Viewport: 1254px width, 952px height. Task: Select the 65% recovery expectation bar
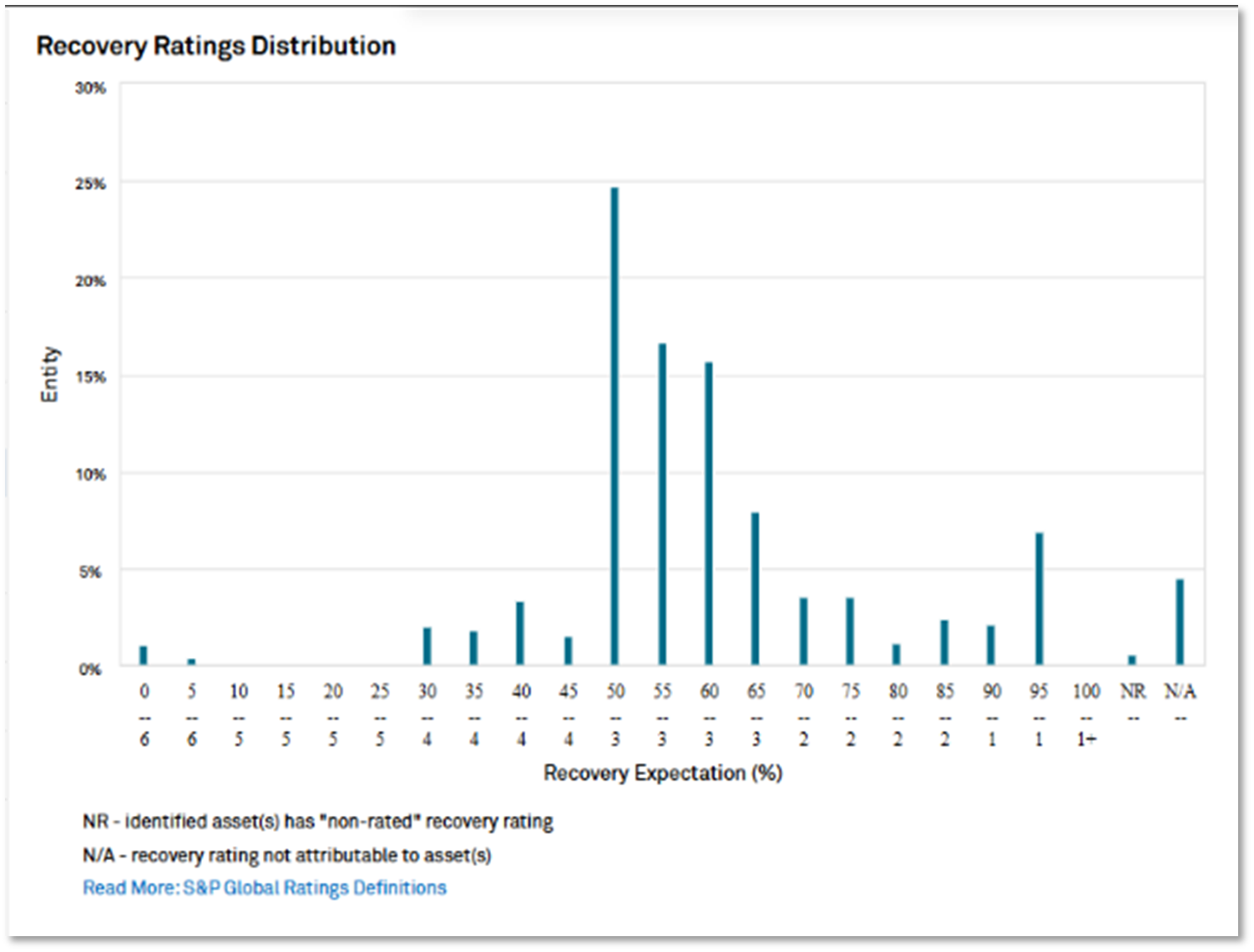tap(756, 589)
